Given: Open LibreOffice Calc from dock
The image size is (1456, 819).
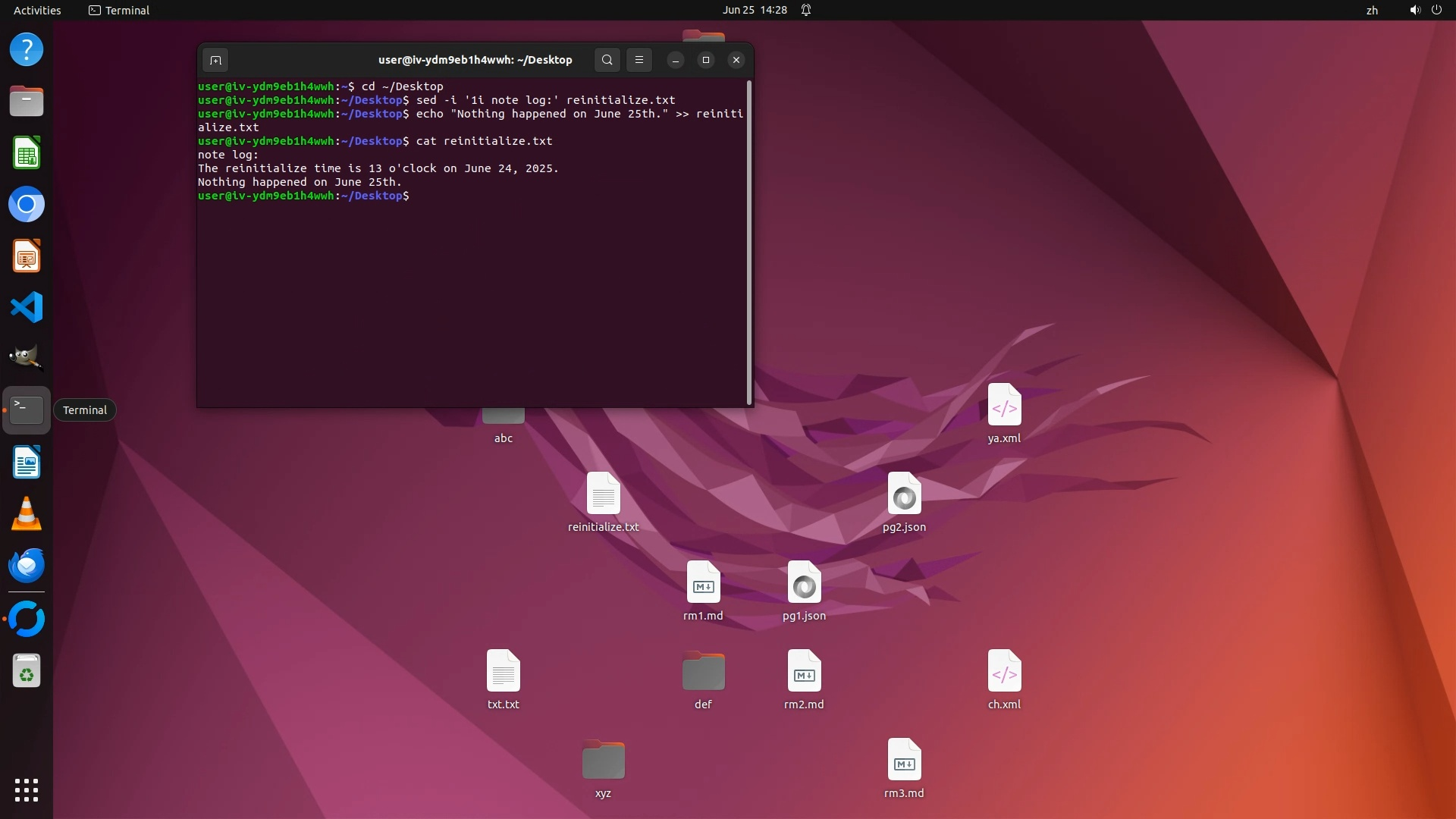Looking at the screenshot, I should coord(27,153).
